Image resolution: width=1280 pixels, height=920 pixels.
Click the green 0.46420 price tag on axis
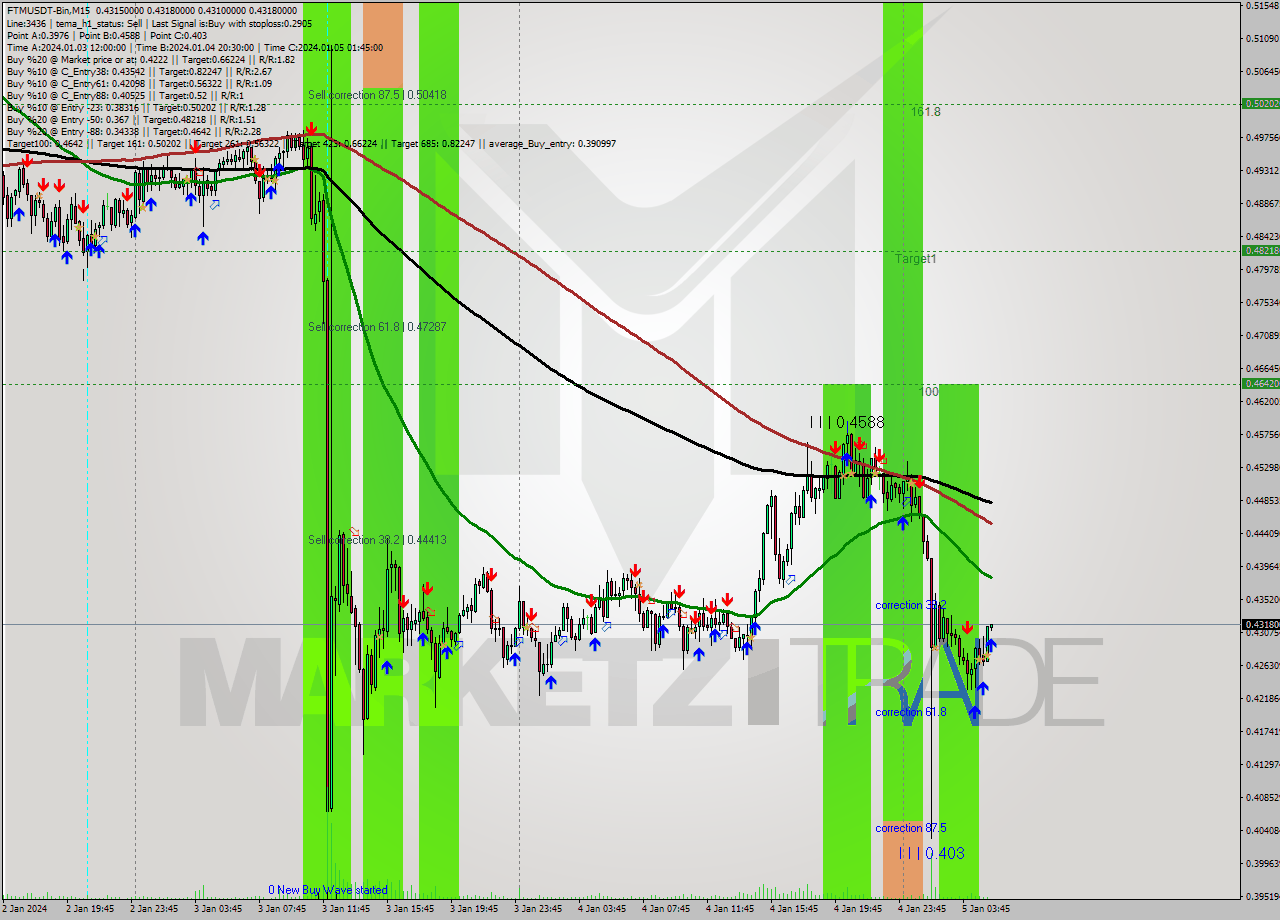click(x=1260, y=383)
